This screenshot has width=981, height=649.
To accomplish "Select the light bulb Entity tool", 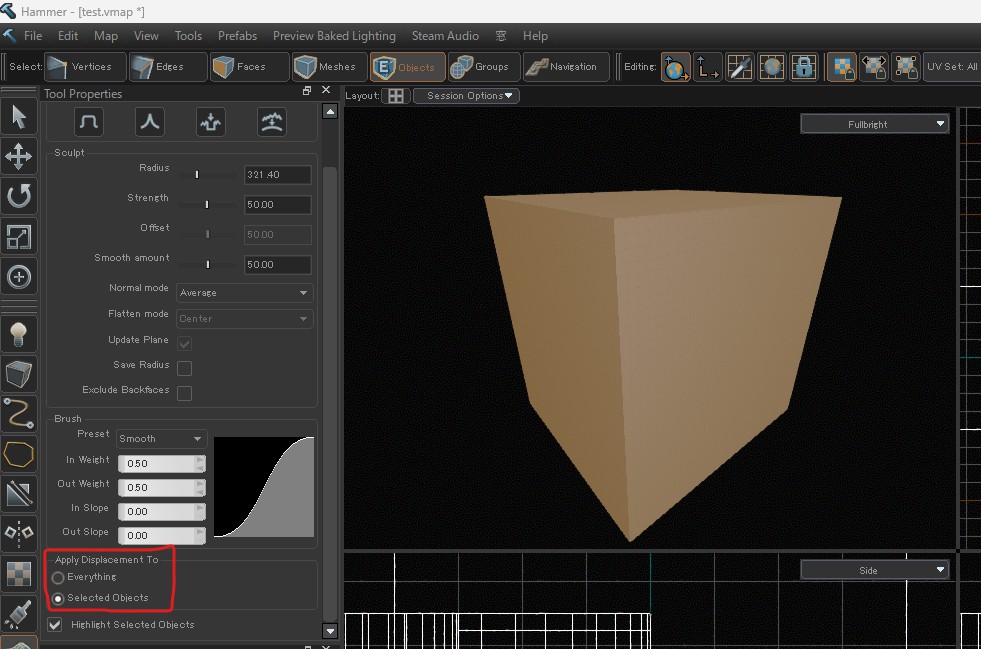I will [x=19, y=335].
